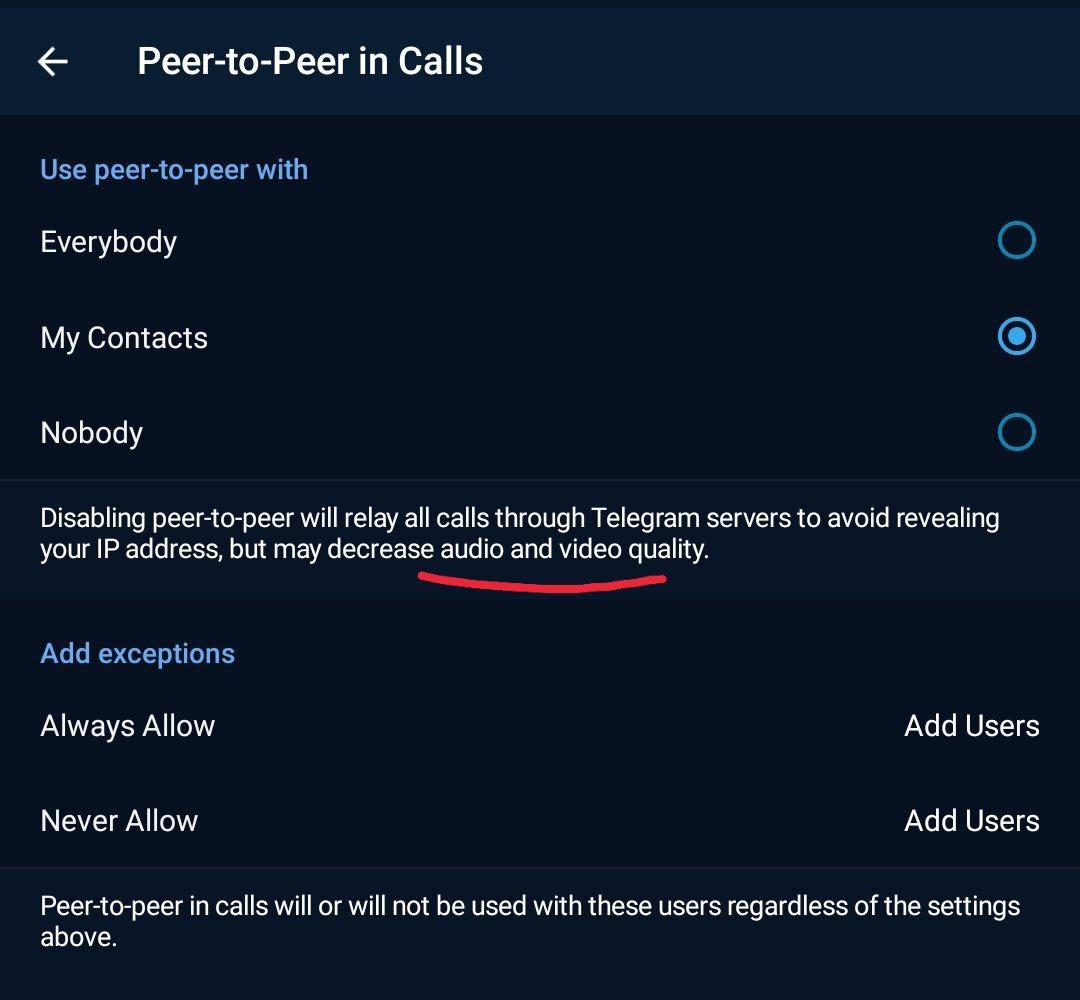The height and width of the screenshot is (1000, 1080).
Task: Click the red underline mark
Action: pyautogui.click(x=542, y=581)
